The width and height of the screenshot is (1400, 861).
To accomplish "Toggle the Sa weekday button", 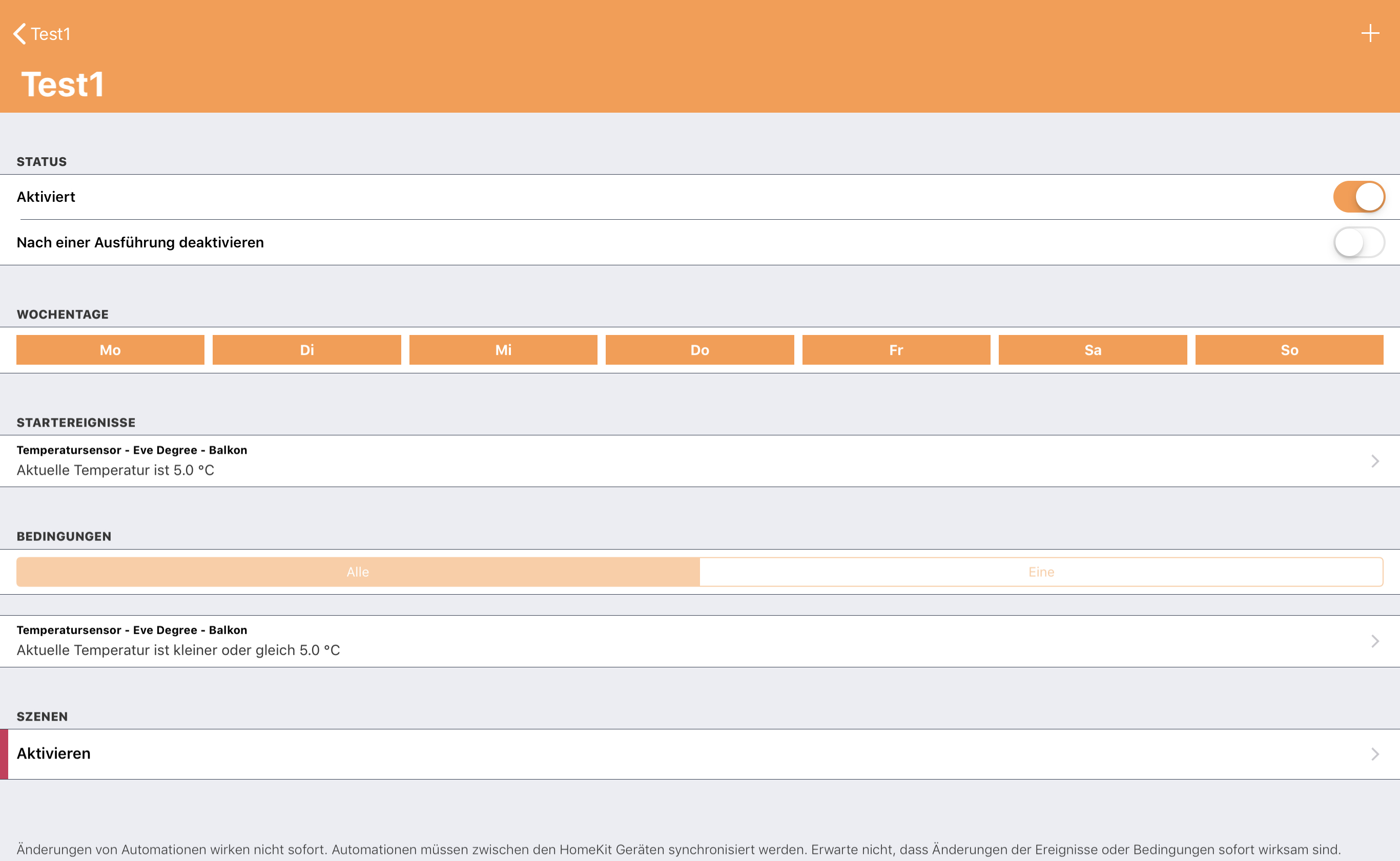I will (x=1093, y=350).
